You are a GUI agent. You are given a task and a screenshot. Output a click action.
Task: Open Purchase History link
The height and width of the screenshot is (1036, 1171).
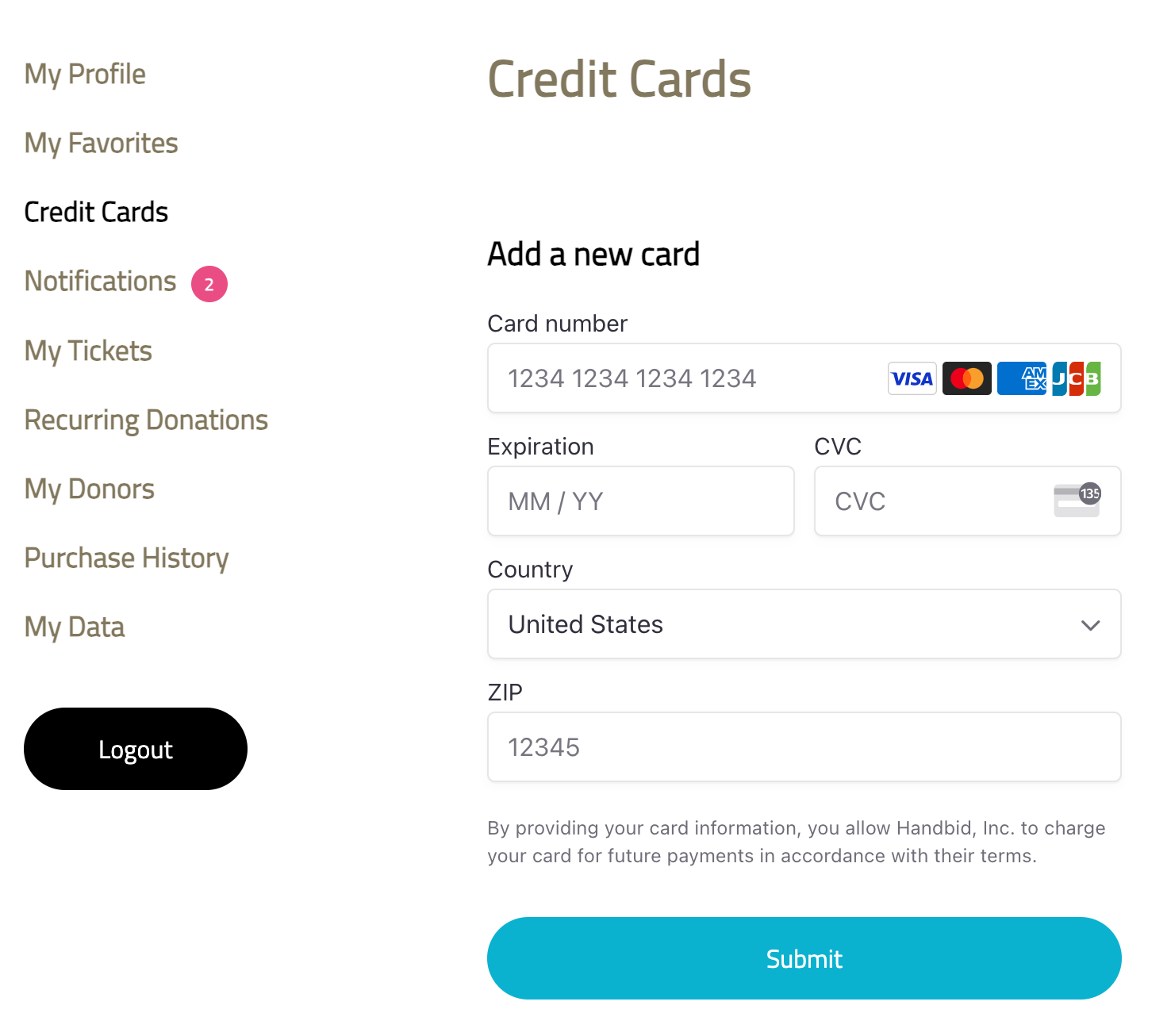point(127,558)
